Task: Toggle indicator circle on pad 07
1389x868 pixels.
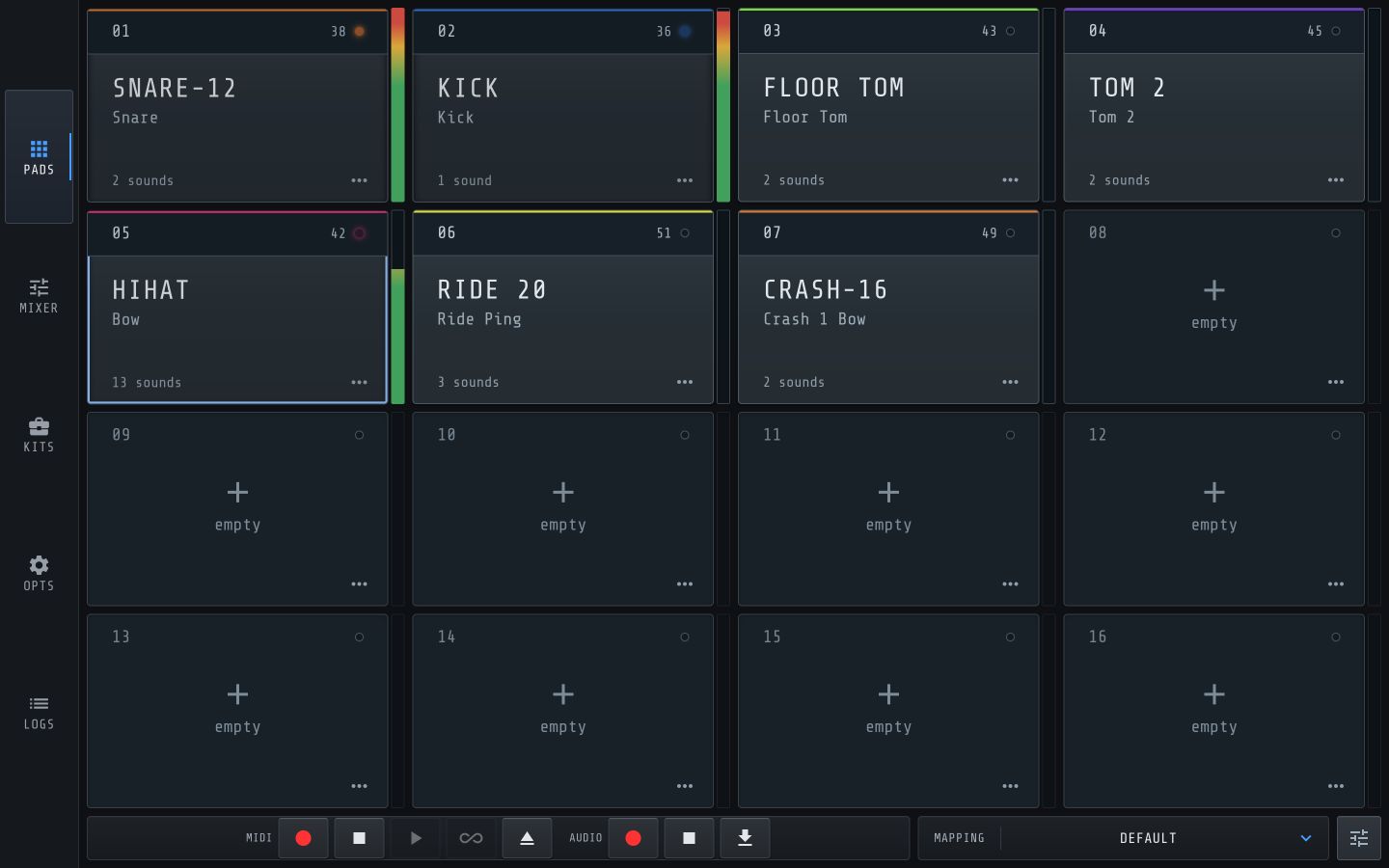Action: (1010, 233)
